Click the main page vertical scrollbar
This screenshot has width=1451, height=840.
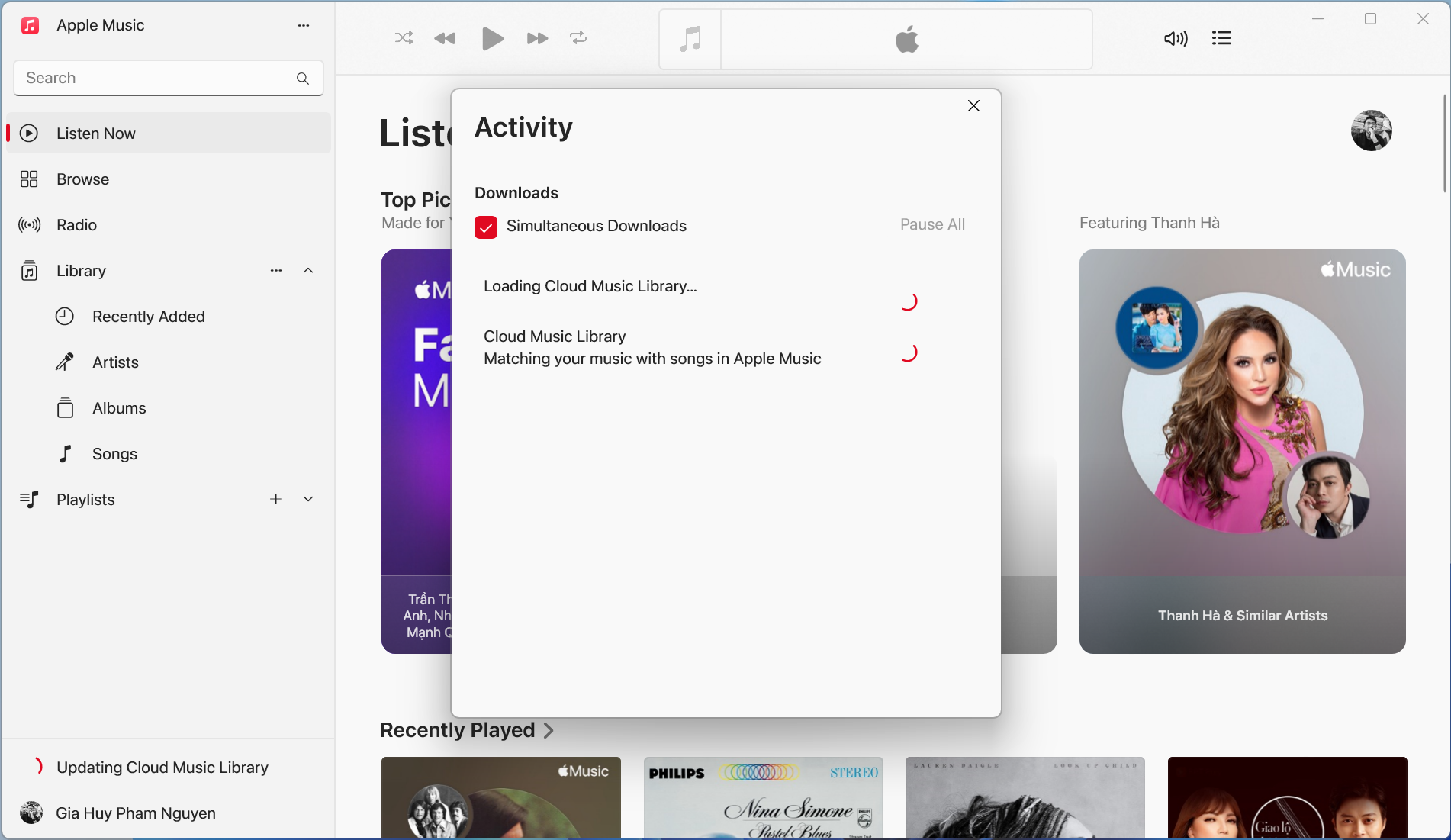1444,143
